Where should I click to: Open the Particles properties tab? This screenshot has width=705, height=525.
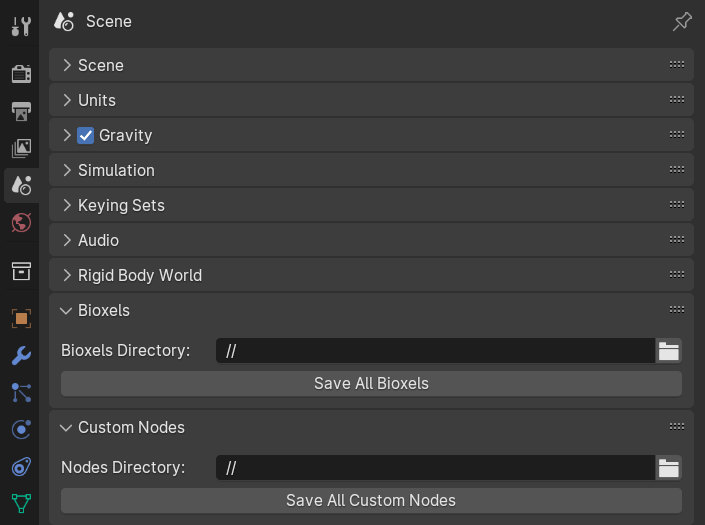pyautogui.click(x=21, y=392)
